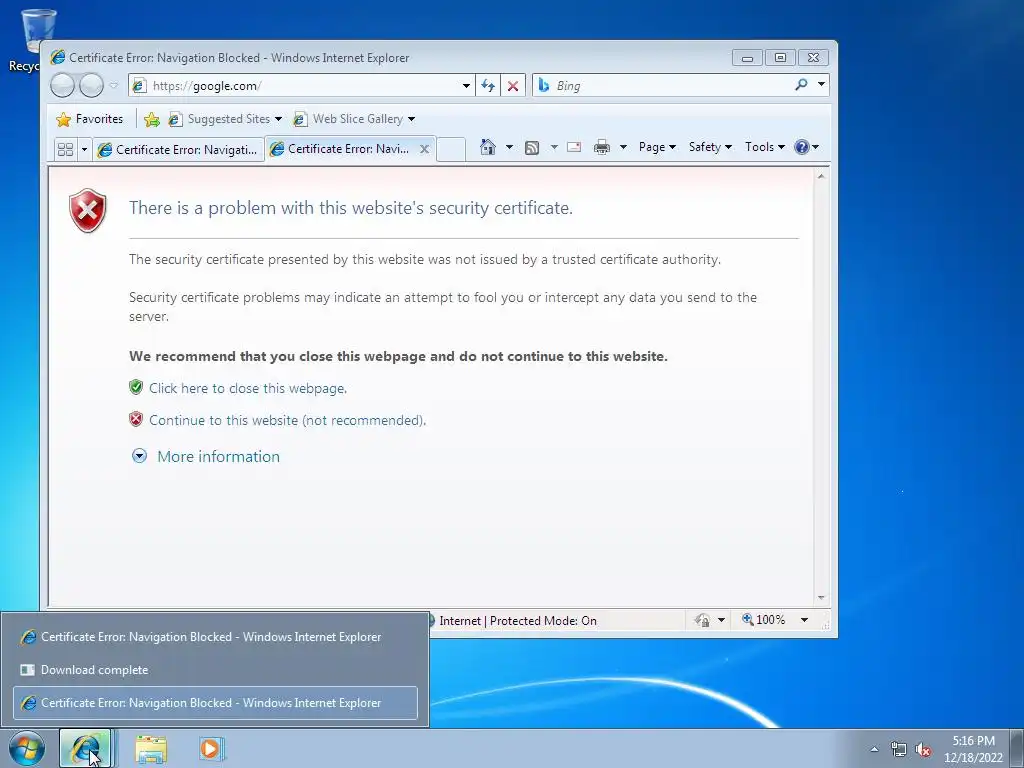Click the Quick Tabs grid icon
The width and height of the screenshot is (1024, 768).
pyautogui.click(x=65, y=150)
